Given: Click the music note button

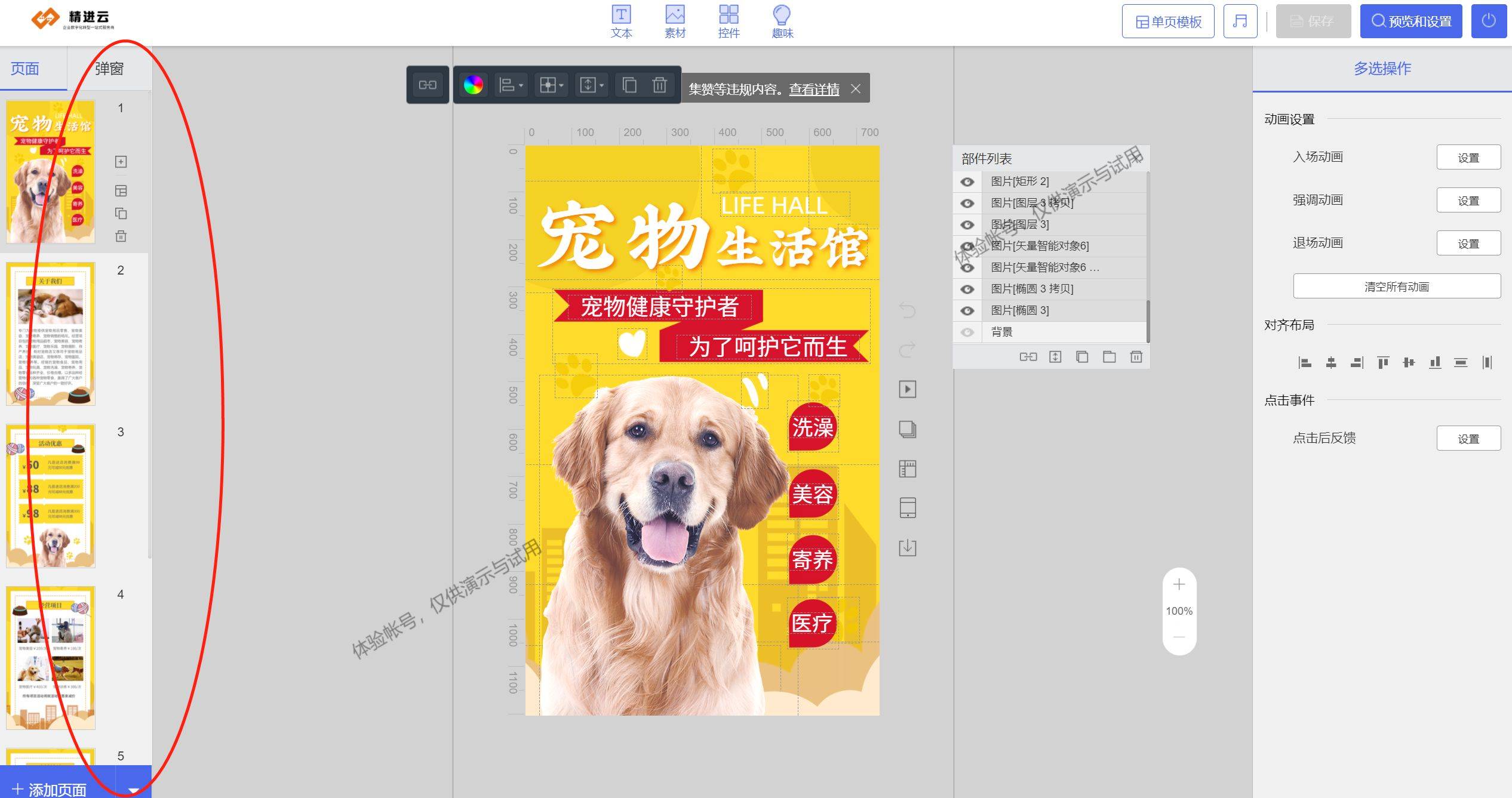Looking at the screenshot, I should pyautogui.click(x=1240, y=21).
